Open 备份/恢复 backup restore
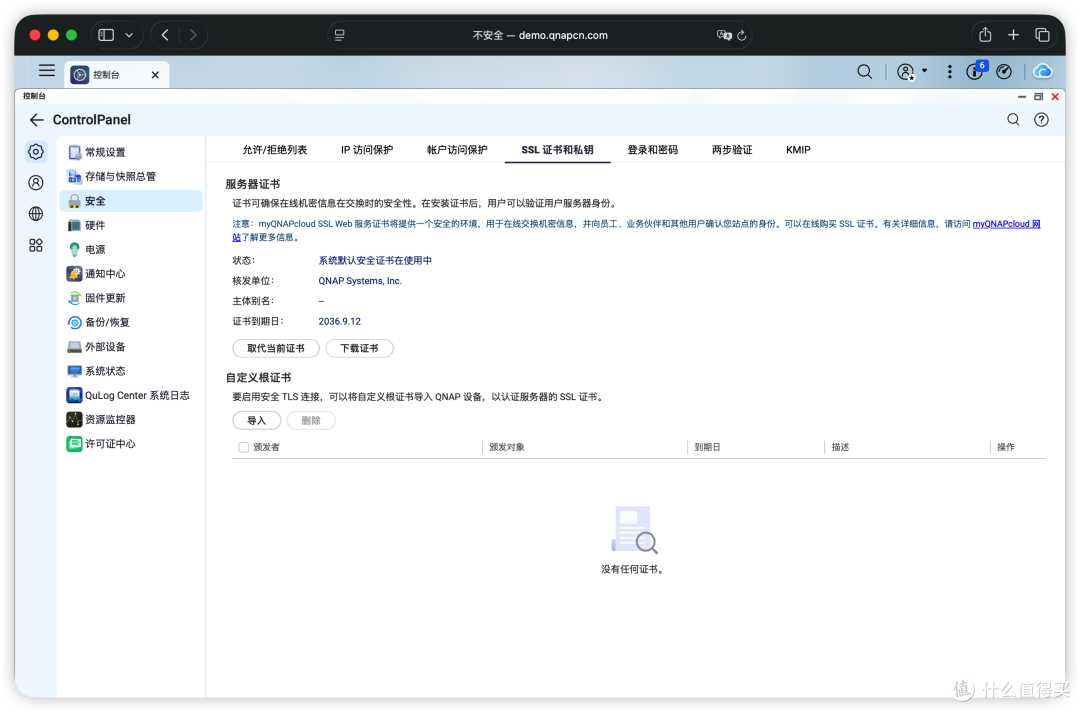The height and width of the screenshot is (712, 1080). tap(131, 322)
